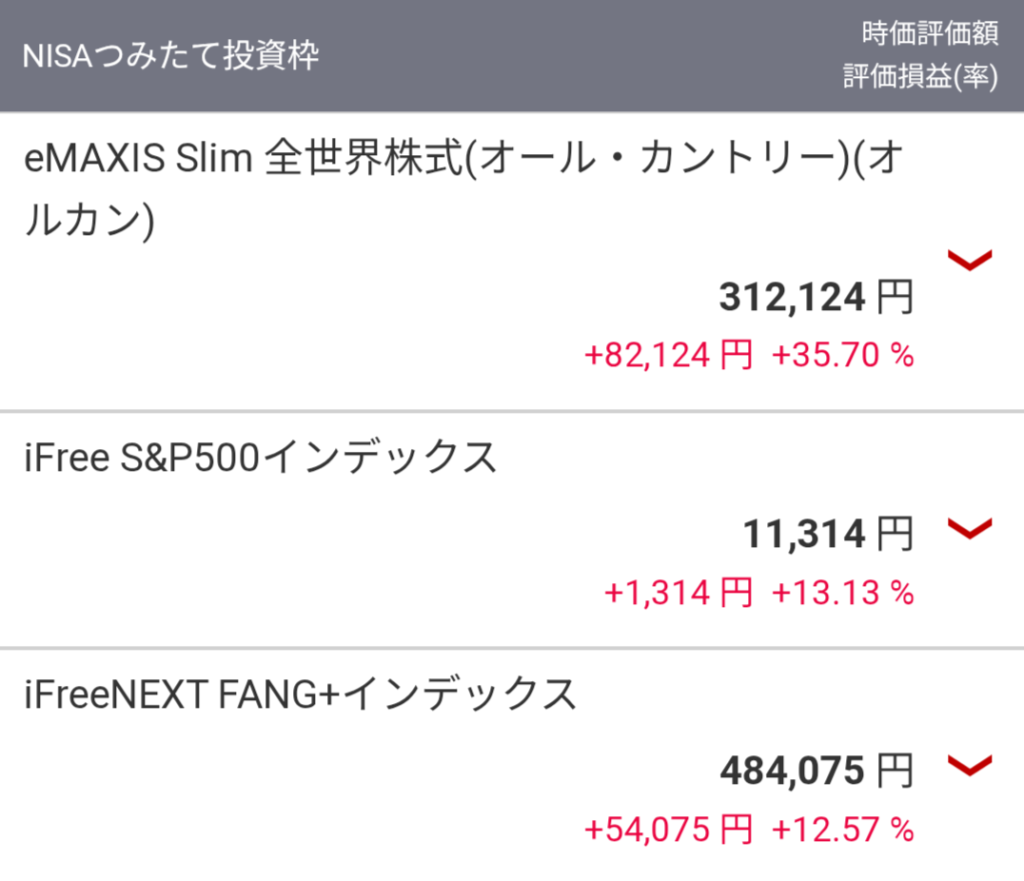Select the 11,314 円 valuation amount
This screenshot has height=881, width=1024.
pyautogui.click(x=828, y=534)
